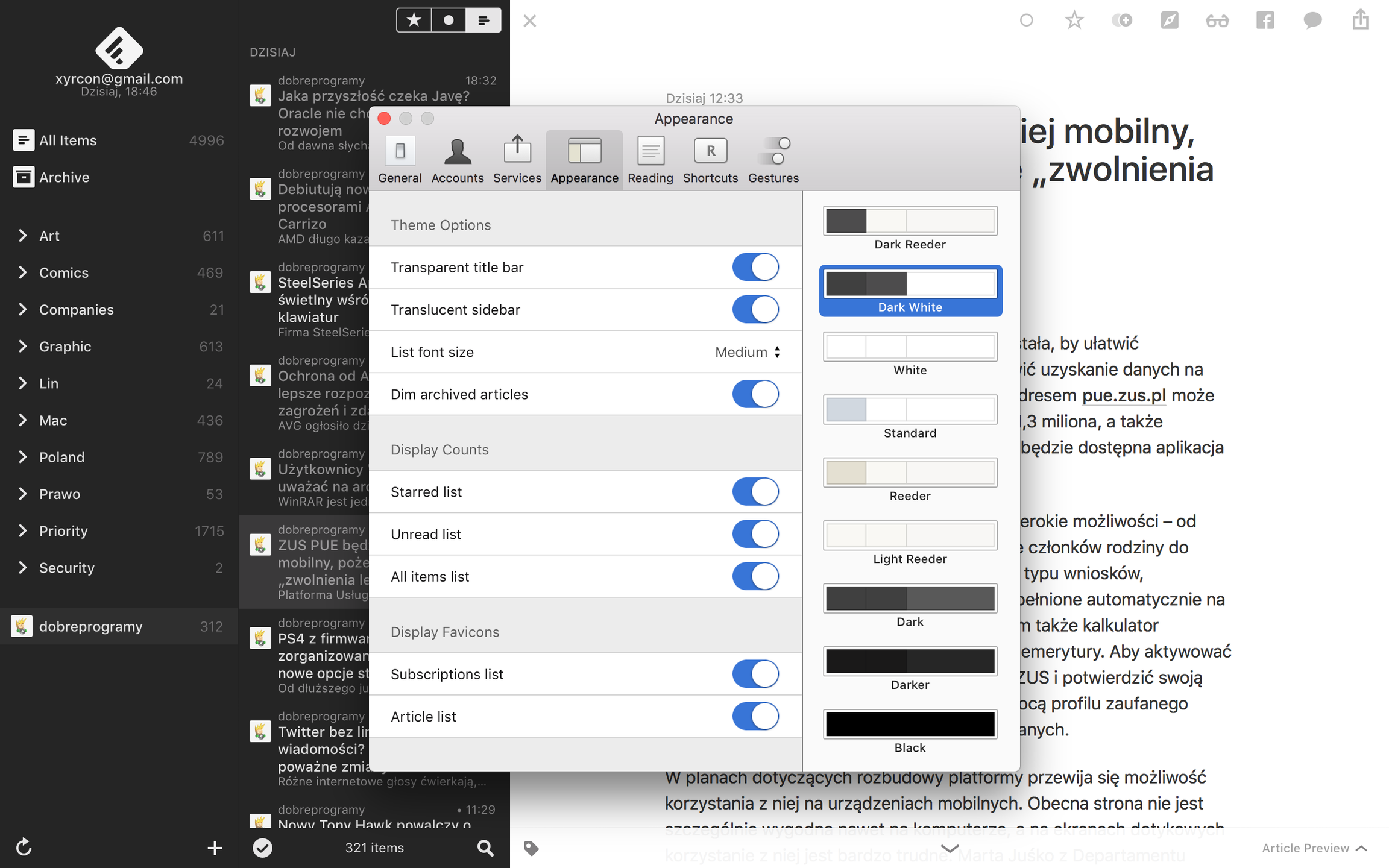Share article to Facebook
Viewport: 1389px width, 868px height.
[1265, 20]
